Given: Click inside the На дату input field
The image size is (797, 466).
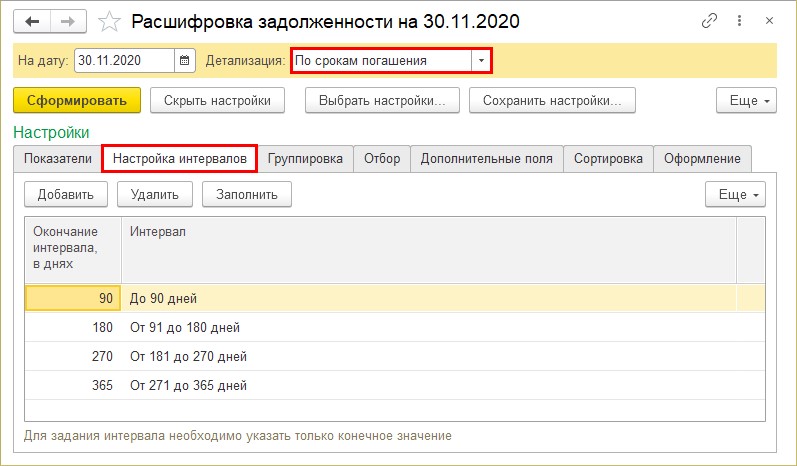Looking at the screenshot, I should coord(124,60).
